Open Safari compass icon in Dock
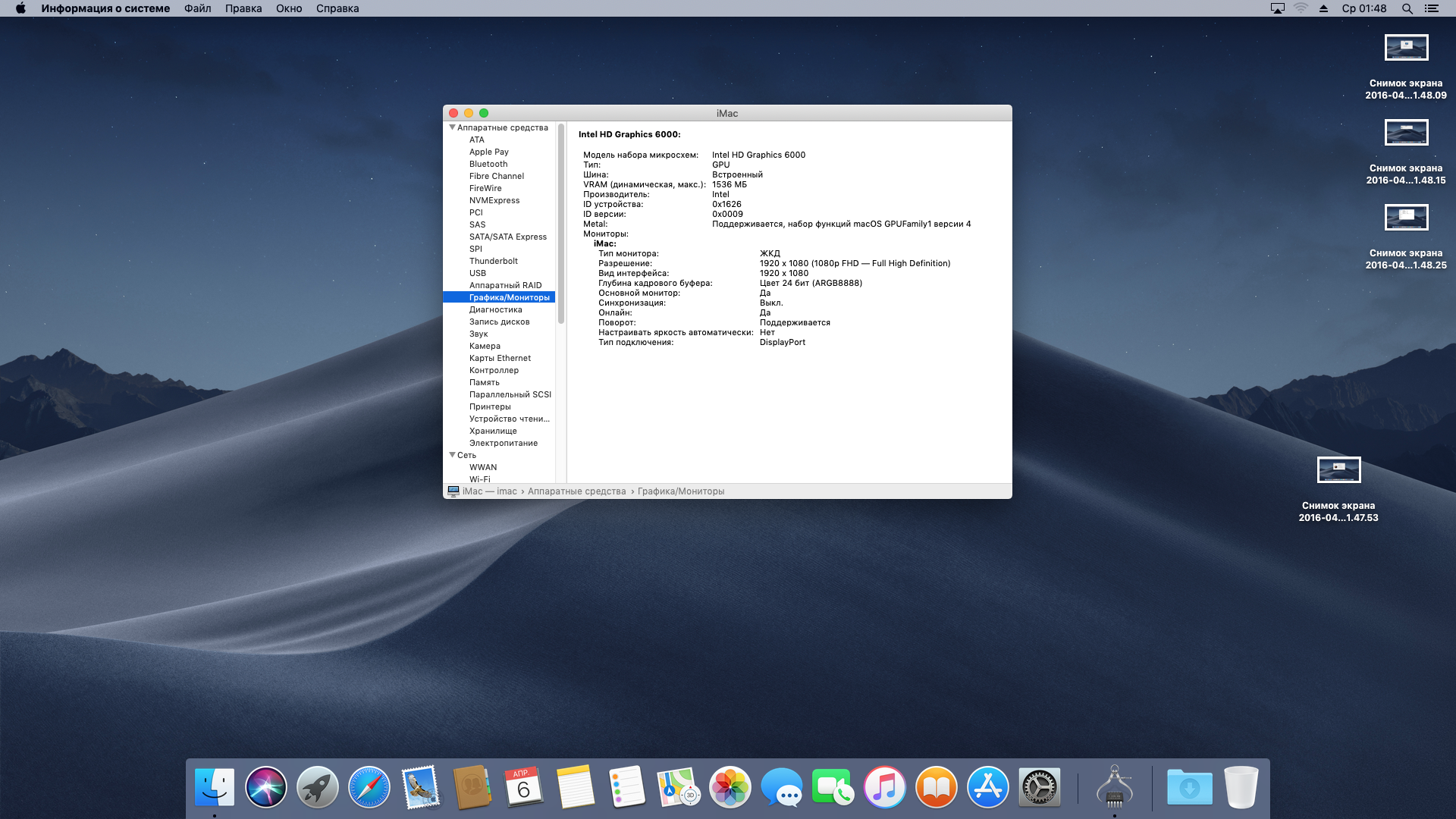The height and width of the screenshot is (819, 1456). click(x=369, y=787)
